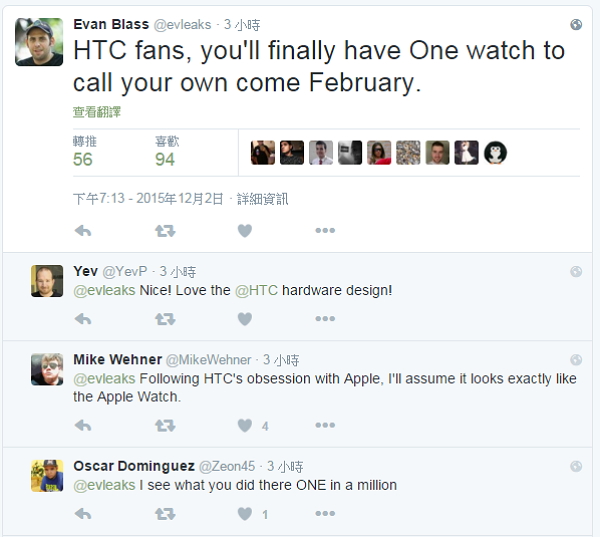This screenshot has height=537, width=600.
Task: Retweet Mike Wehner's Apple Watch reply
Action: [x=164, y=426]
